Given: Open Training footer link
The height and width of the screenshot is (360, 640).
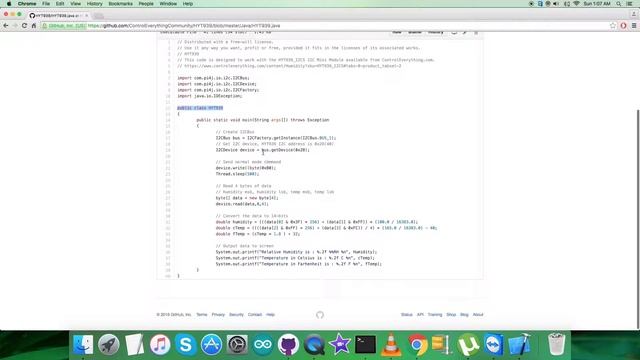Looking at the screenshot, I should point(435,315).
